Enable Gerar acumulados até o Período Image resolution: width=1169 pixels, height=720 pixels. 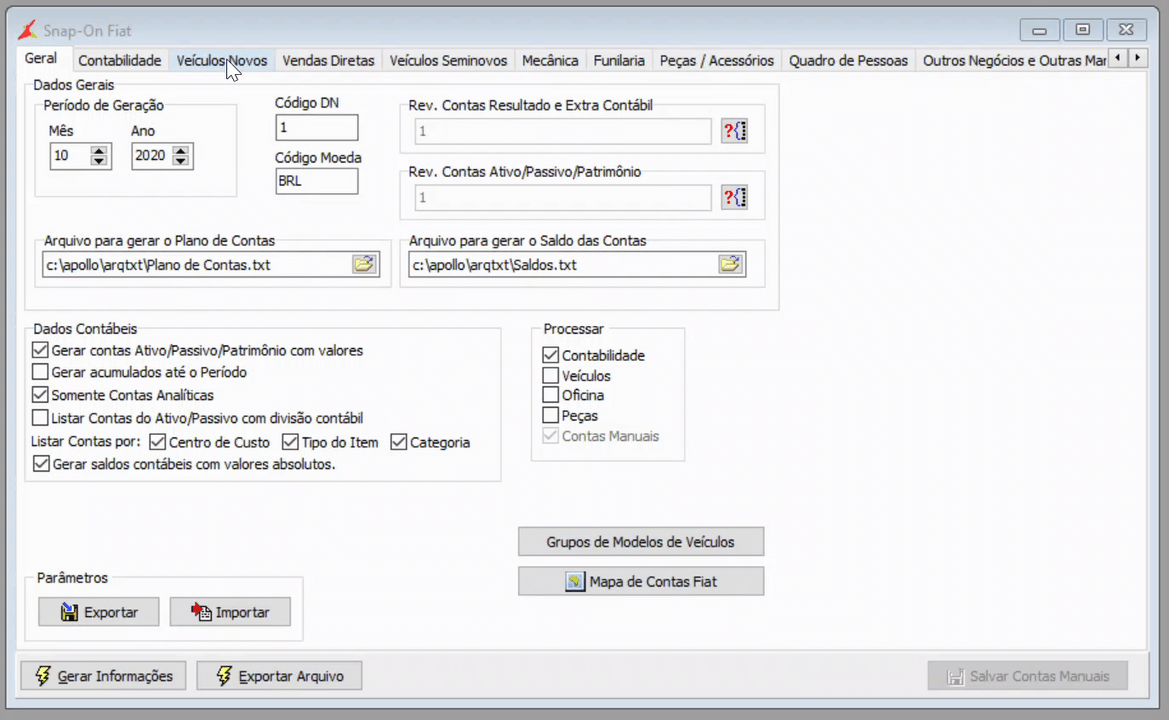[40, 372]
